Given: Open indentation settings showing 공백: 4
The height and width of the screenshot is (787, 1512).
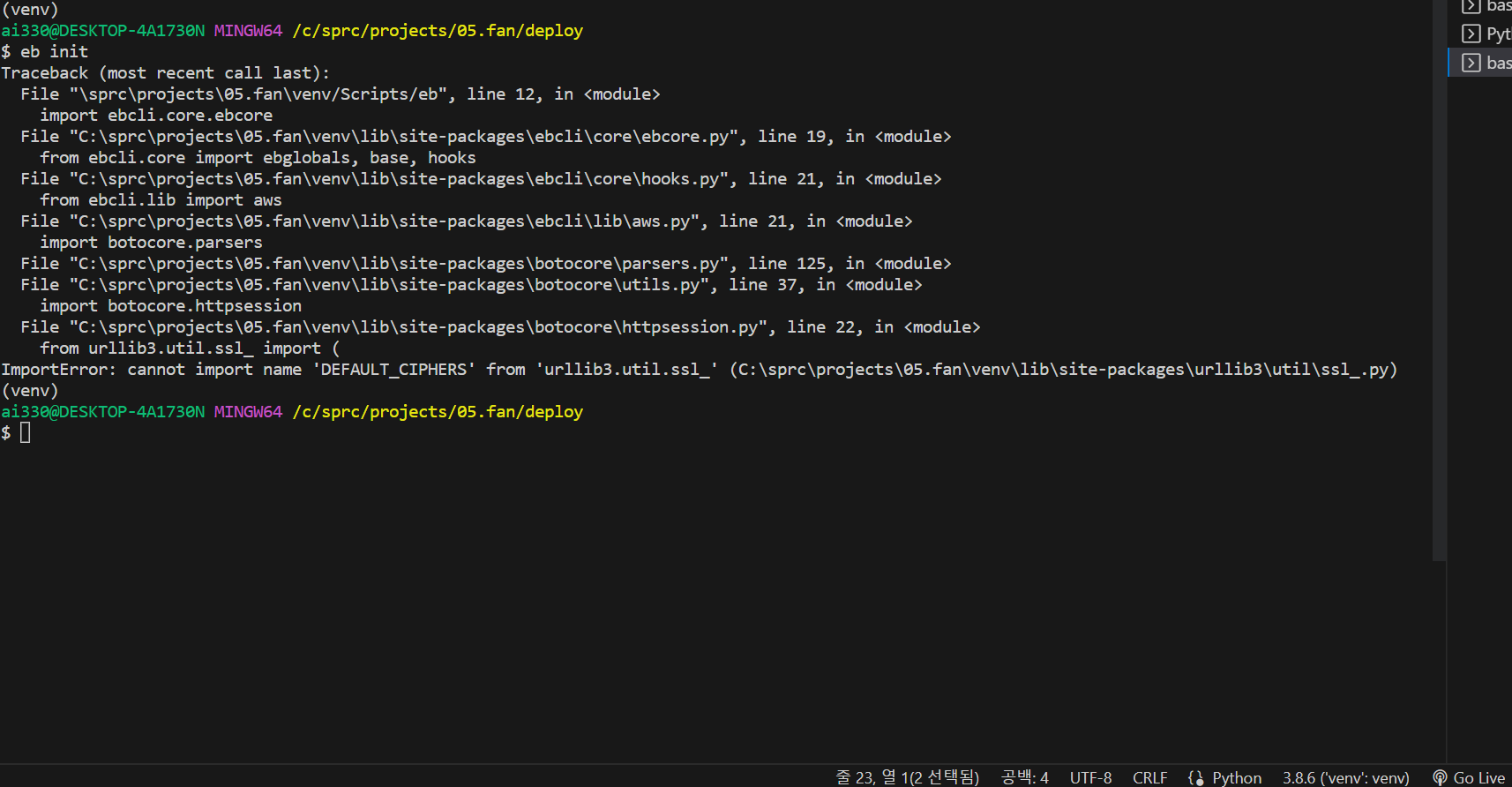Looking at the screenshot, I should point(1025,777).
